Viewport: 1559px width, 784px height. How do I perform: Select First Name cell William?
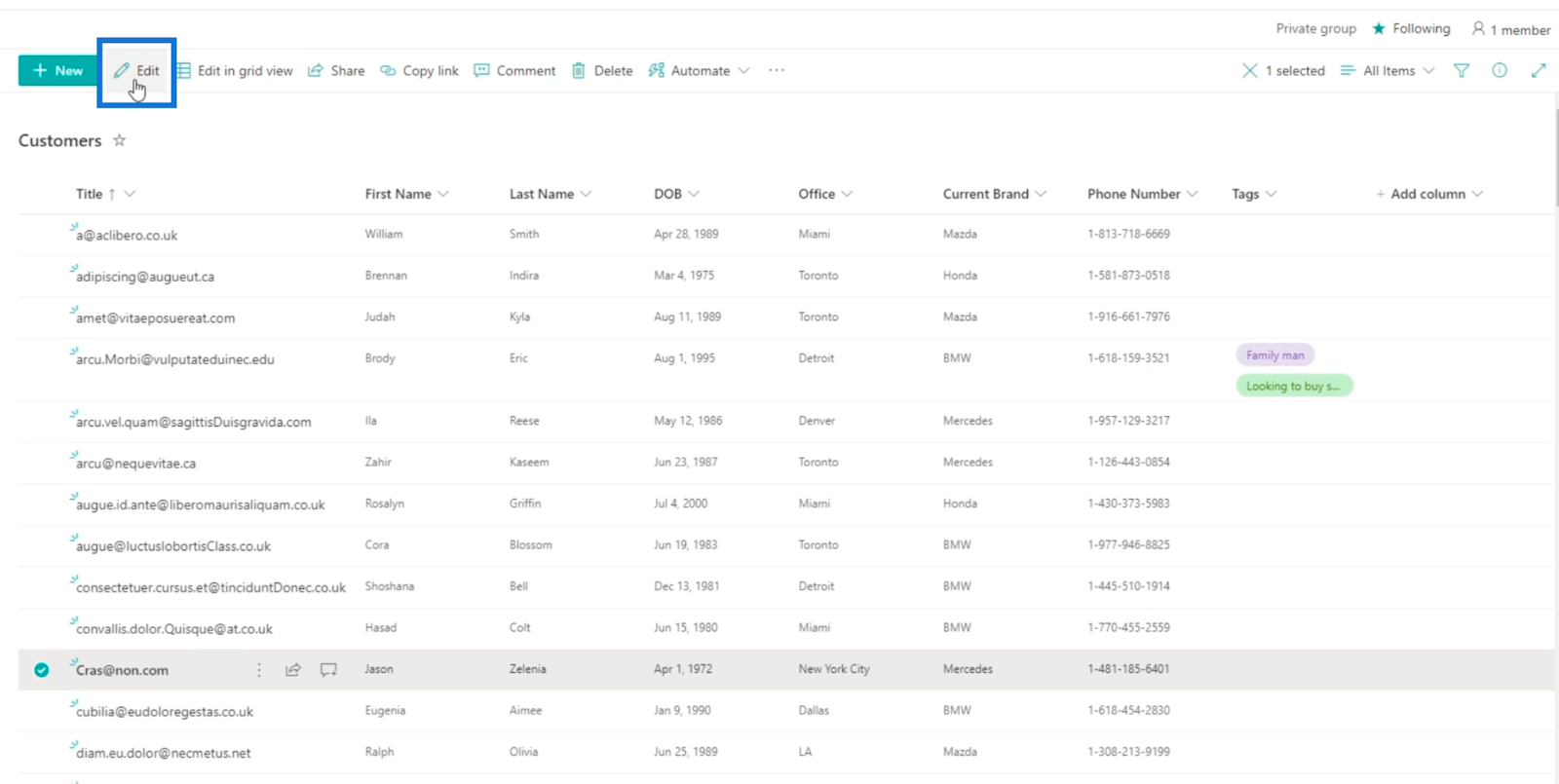coord(384,234)
